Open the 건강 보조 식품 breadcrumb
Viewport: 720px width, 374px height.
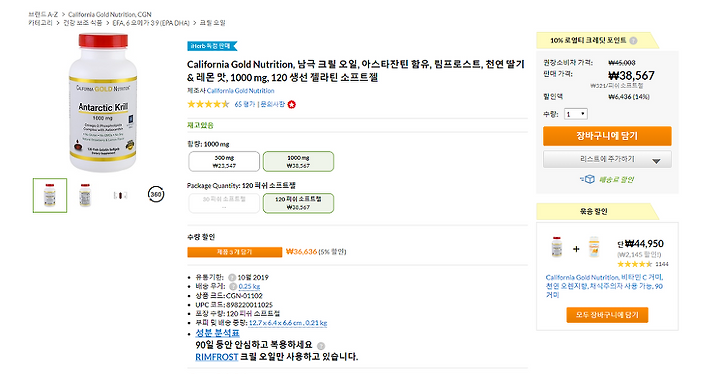[x=82, y=23]
